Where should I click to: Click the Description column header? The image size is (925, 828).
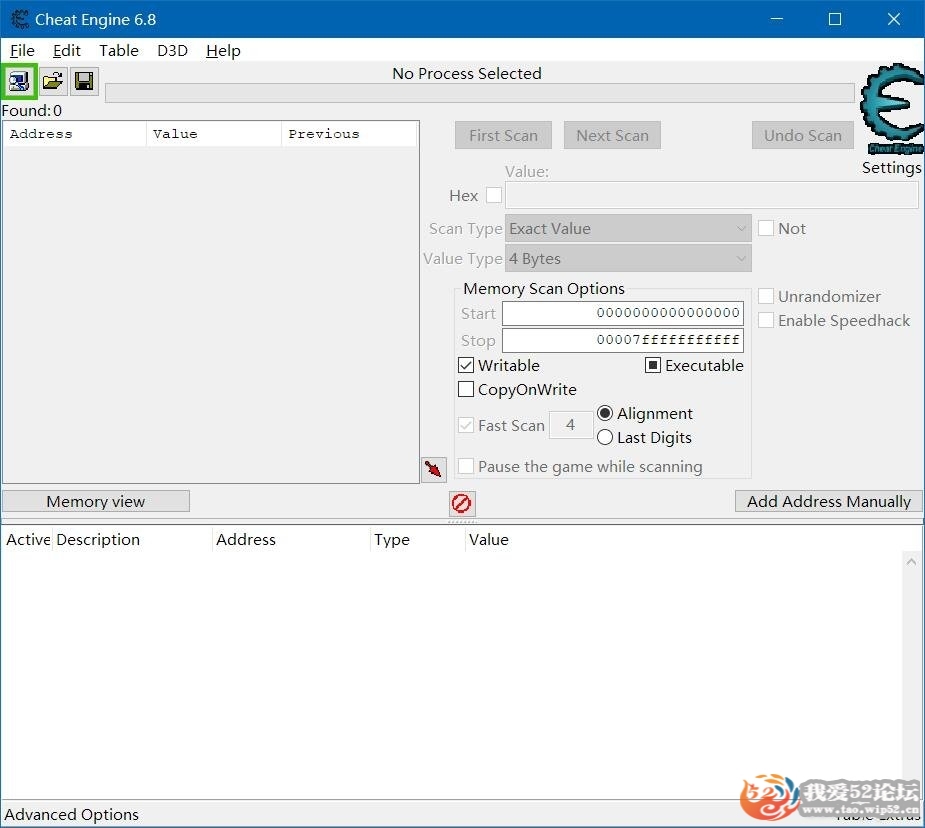coord(133,540)
